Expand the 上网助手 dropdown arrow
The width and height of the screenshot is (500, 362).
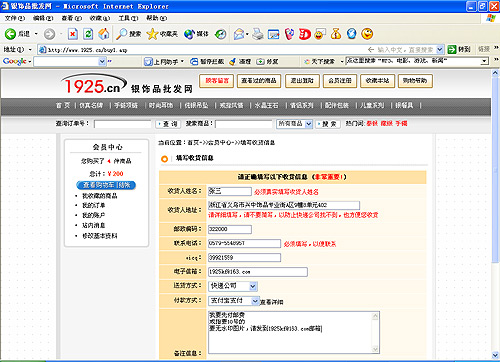182,62
